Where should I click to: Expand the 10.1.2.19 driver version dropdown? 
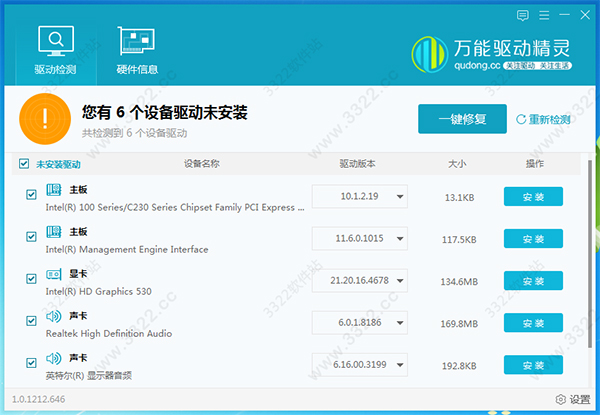click(399, 197)
